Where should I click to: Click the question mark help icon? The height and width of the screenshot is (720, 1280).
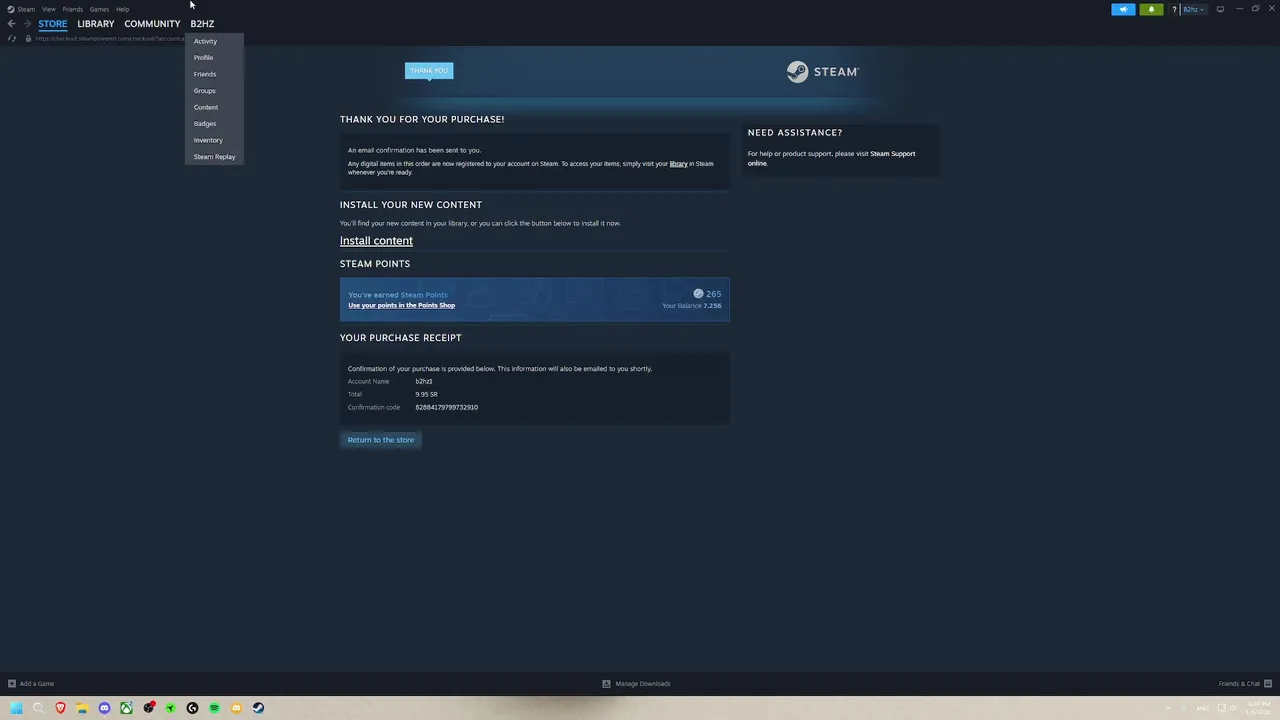coord(1174,9)
